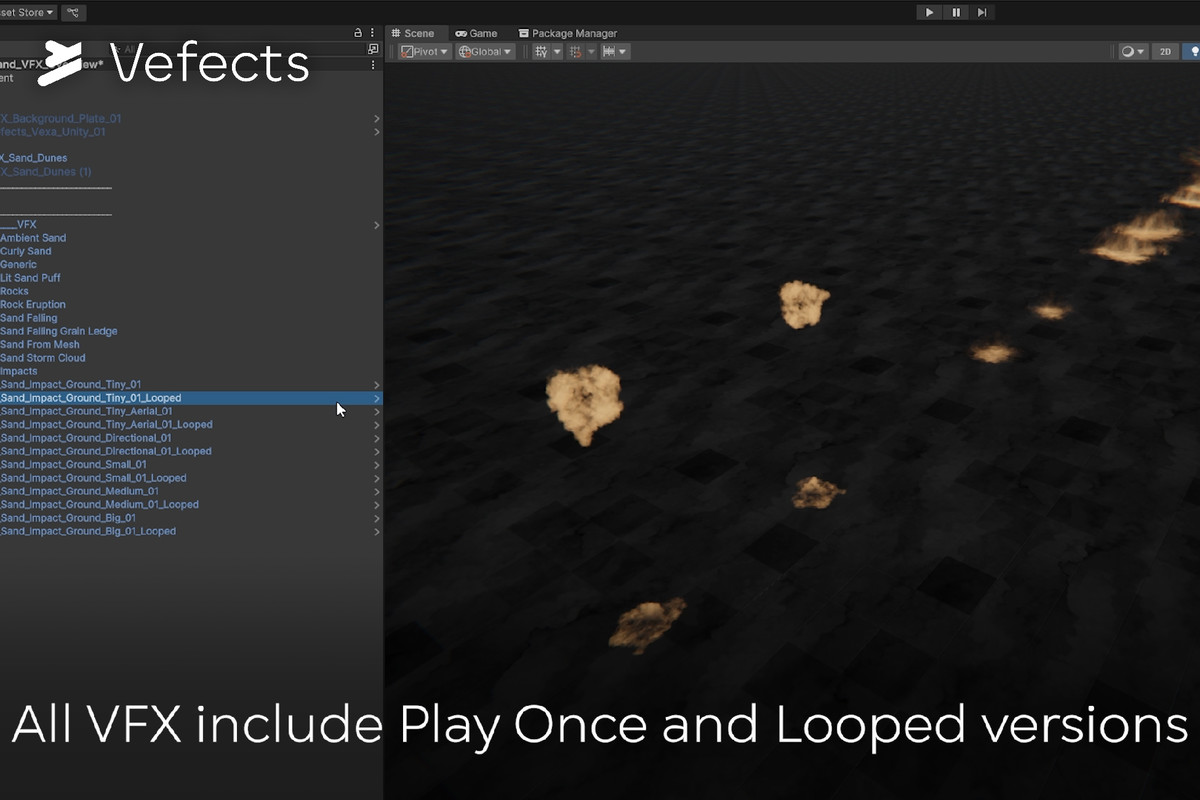Image resolution: width=1200 pixels, height=800 pixels.
Task: Select the Curly Sand object
Action: (x=26, y=251)
